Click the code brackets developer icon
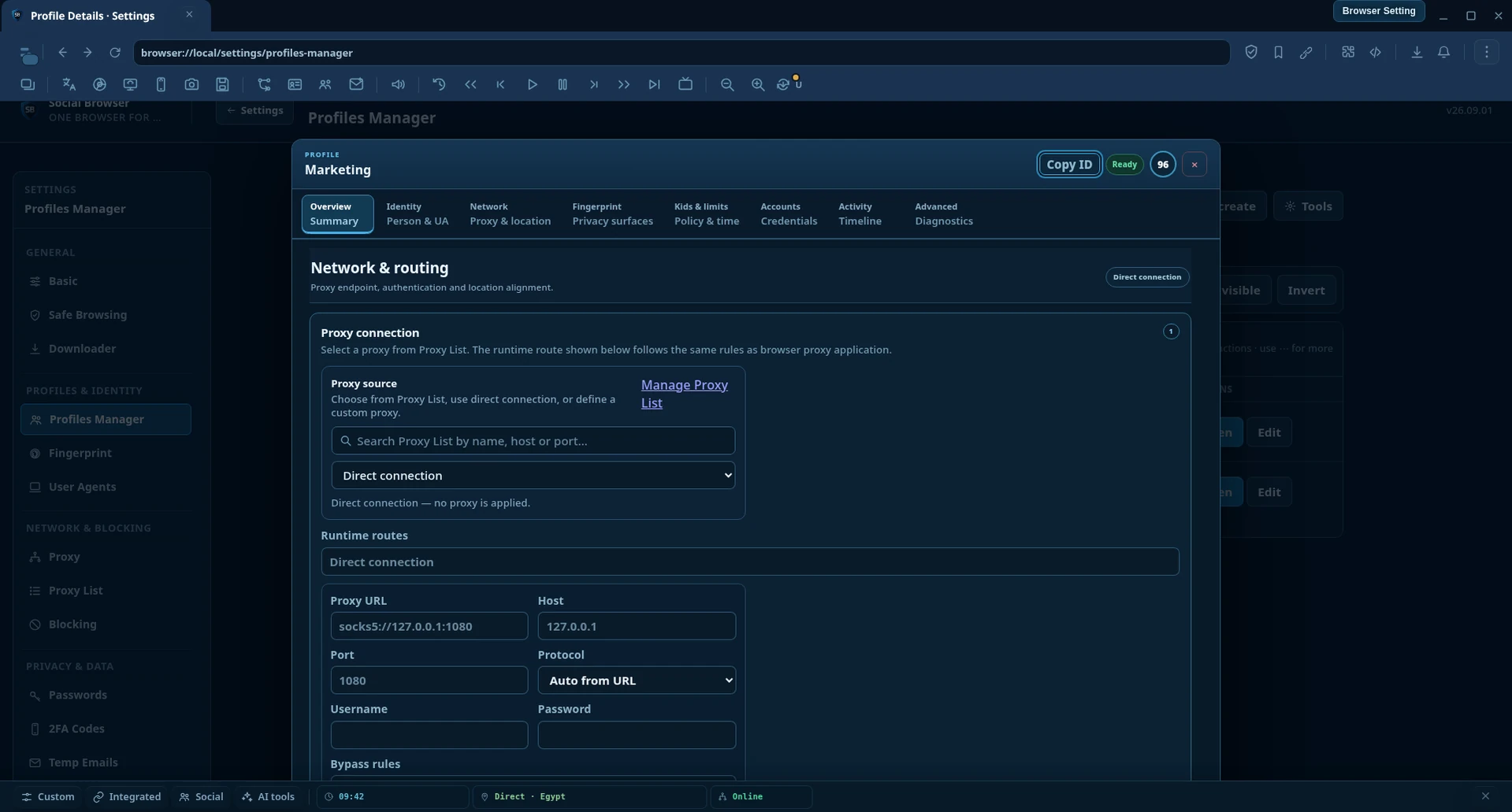The width and height of the screenshot is (1512, 812). (1376, 52)
